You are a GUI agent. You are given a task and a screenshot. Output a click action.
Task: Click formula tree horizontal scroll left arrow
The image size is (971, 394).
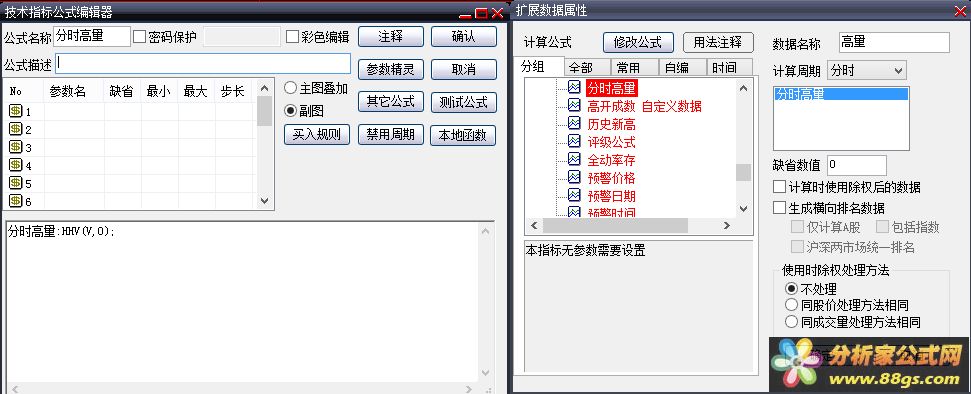(534, 225)
